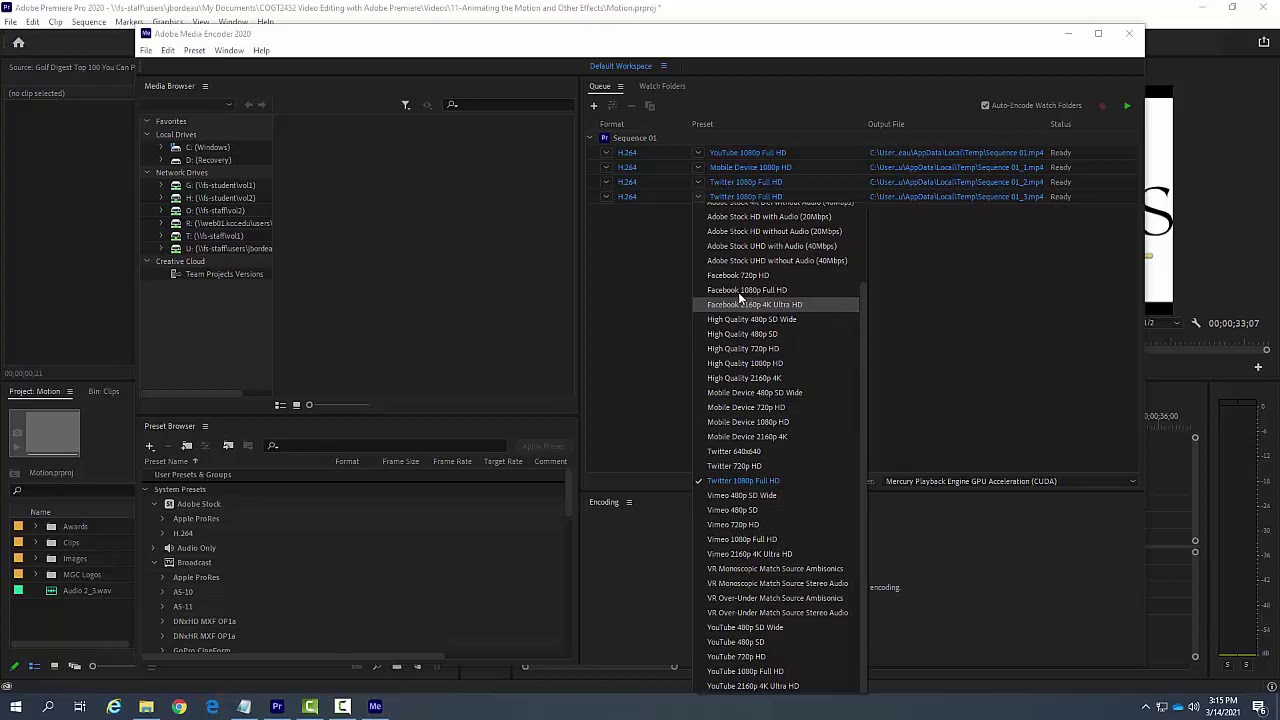Expand the C: (Windows) drive
Image resolution: width=1280 pixels, height=720 pixels.
coord(161,148)
